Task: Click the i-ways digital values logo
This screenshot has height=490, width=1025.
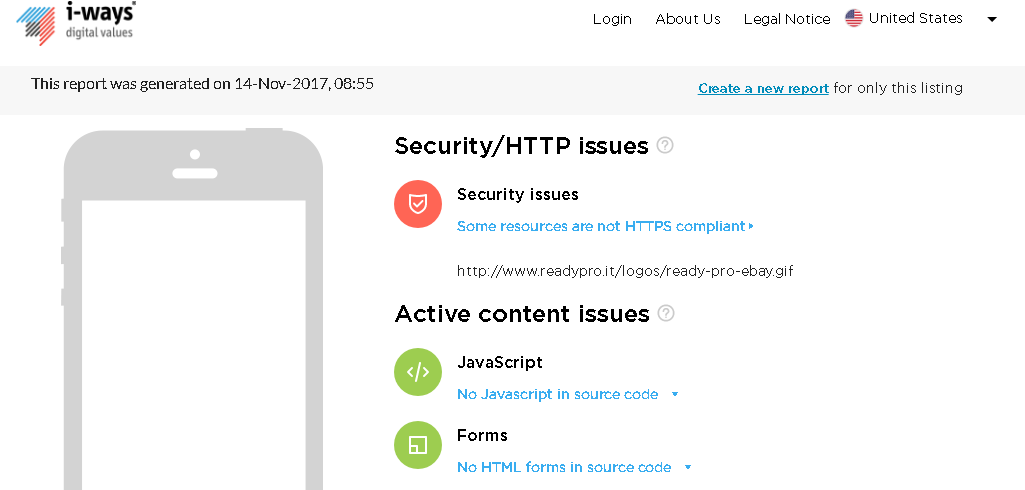Action: pos(76,22)
